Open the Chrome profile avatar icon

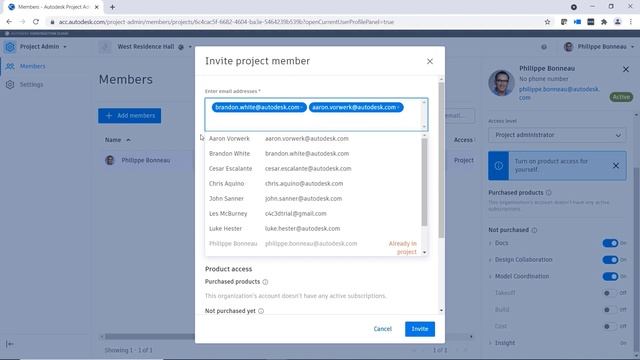[x=618, y=22]
